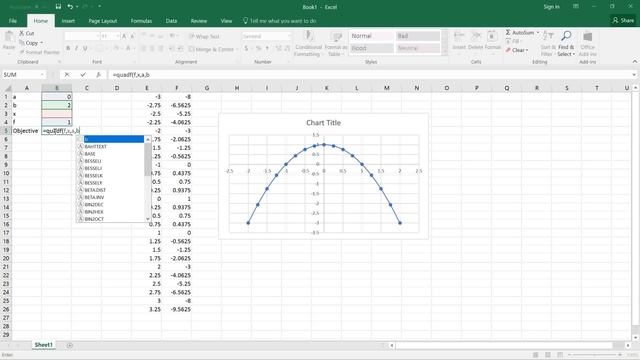Viewport: 640px width, 360px height.
Task: Open the number format General dropdown
Action: click(289, 36)
